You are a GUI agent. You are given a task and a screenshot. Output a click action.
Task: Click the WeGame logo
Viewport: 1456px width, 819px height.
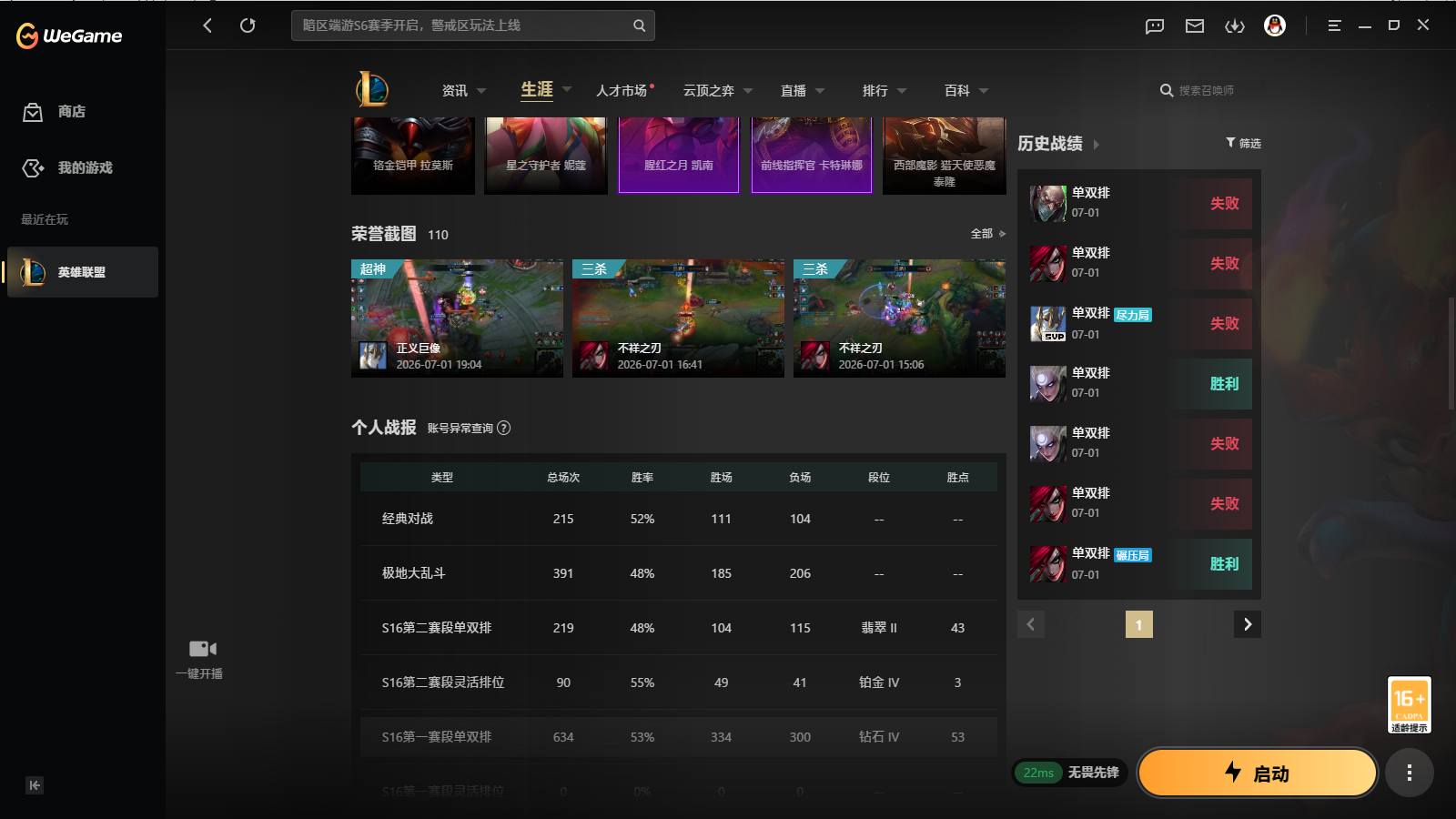click(x=69, y=35)
